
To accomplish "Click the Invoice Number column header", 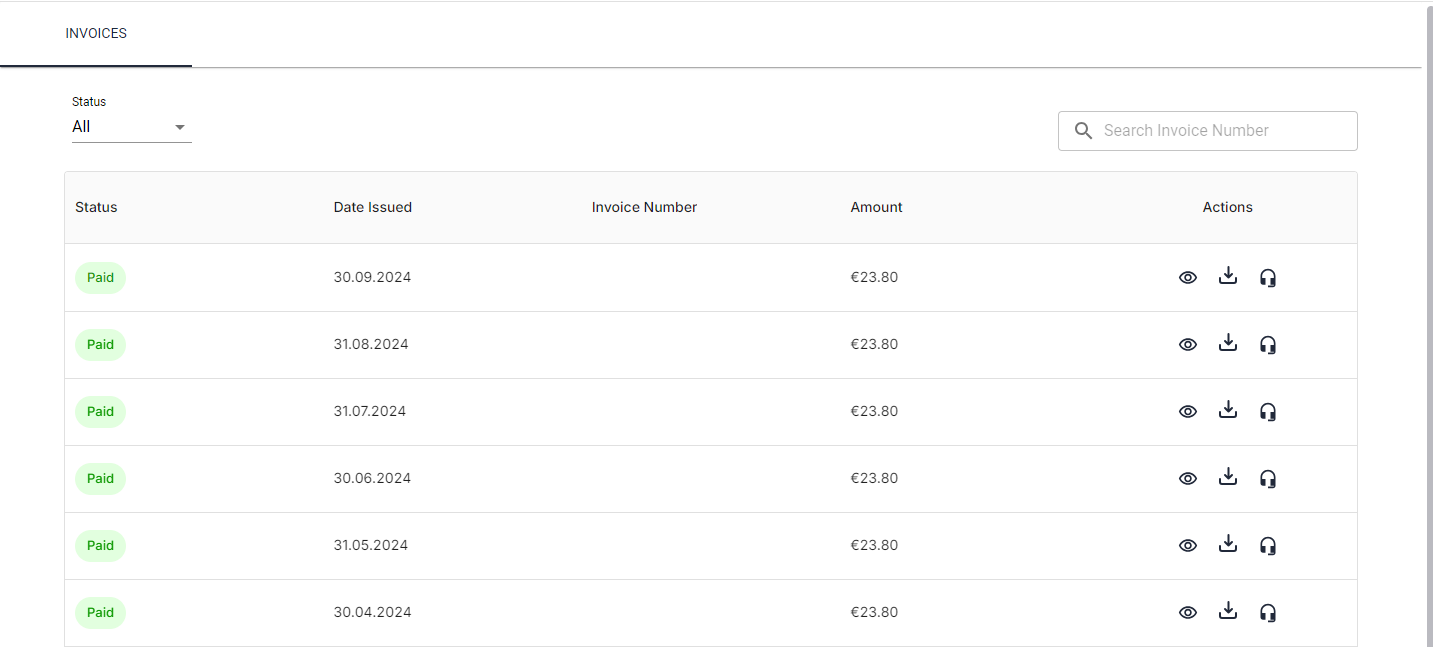I will (x=644, y=207).
